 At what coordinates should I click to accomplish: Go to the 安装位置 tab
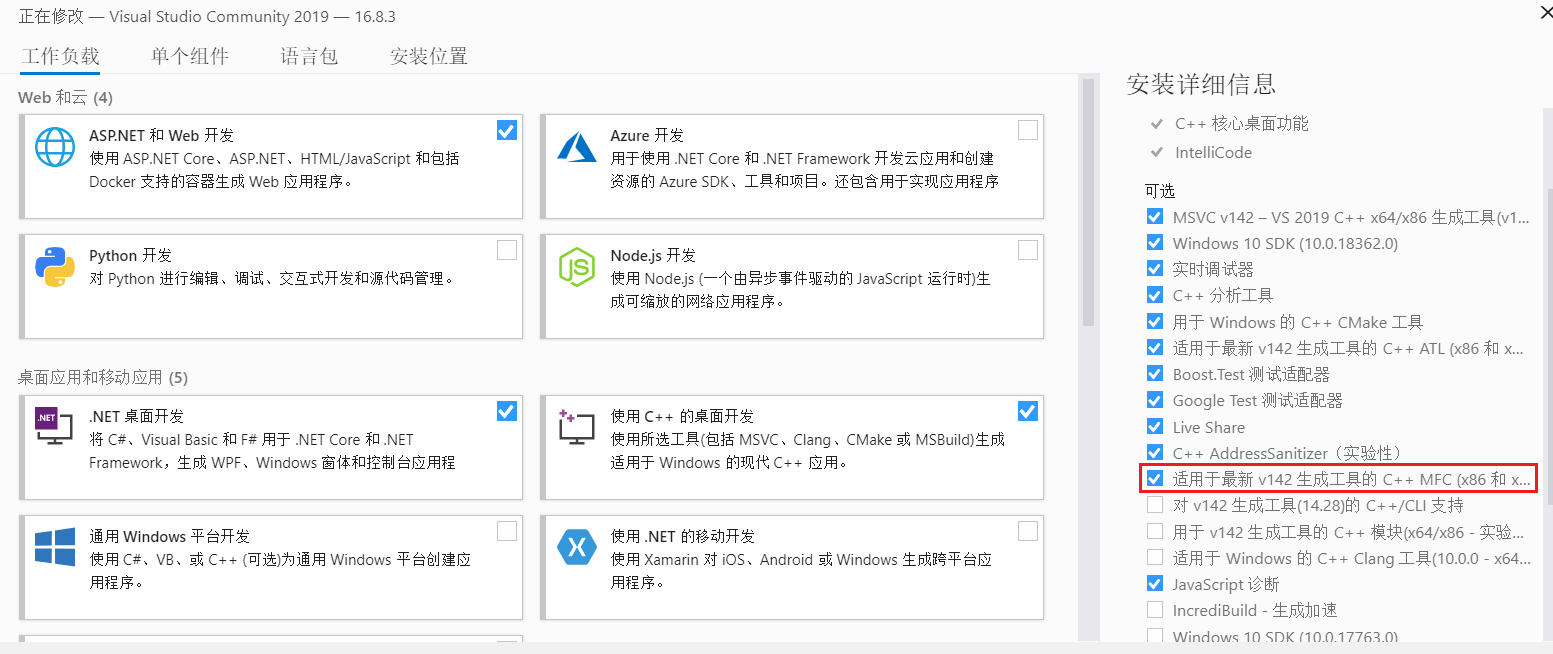(x=428, y=56)
